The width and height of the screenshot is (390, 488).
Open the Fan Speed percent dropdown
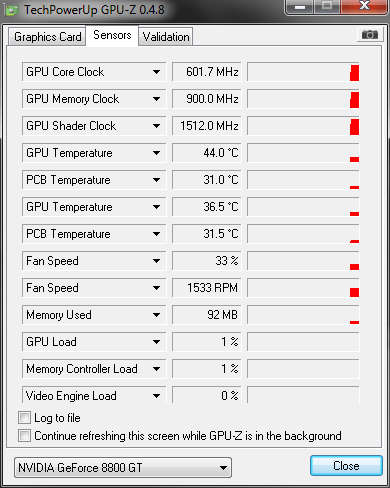coord(156,261)
